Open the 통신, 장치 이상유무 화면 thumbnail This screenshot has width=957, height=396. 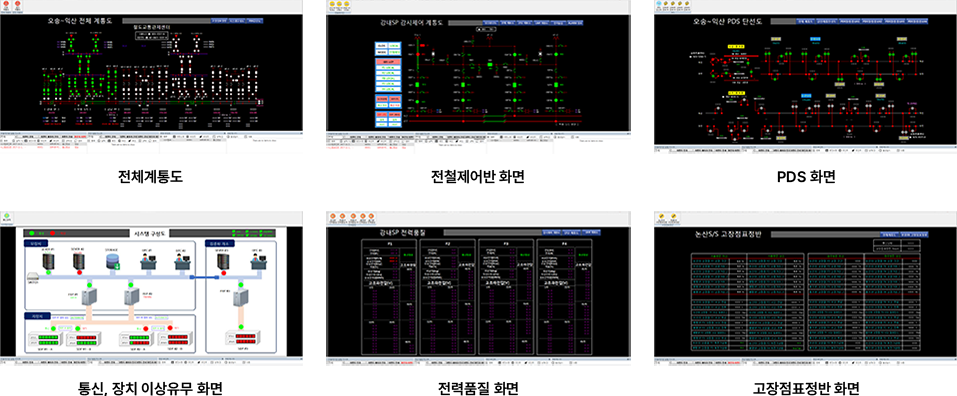151,288
